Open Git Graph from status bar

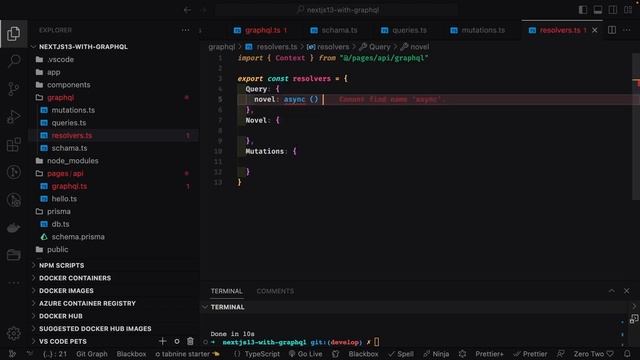[x=92, y=354]
